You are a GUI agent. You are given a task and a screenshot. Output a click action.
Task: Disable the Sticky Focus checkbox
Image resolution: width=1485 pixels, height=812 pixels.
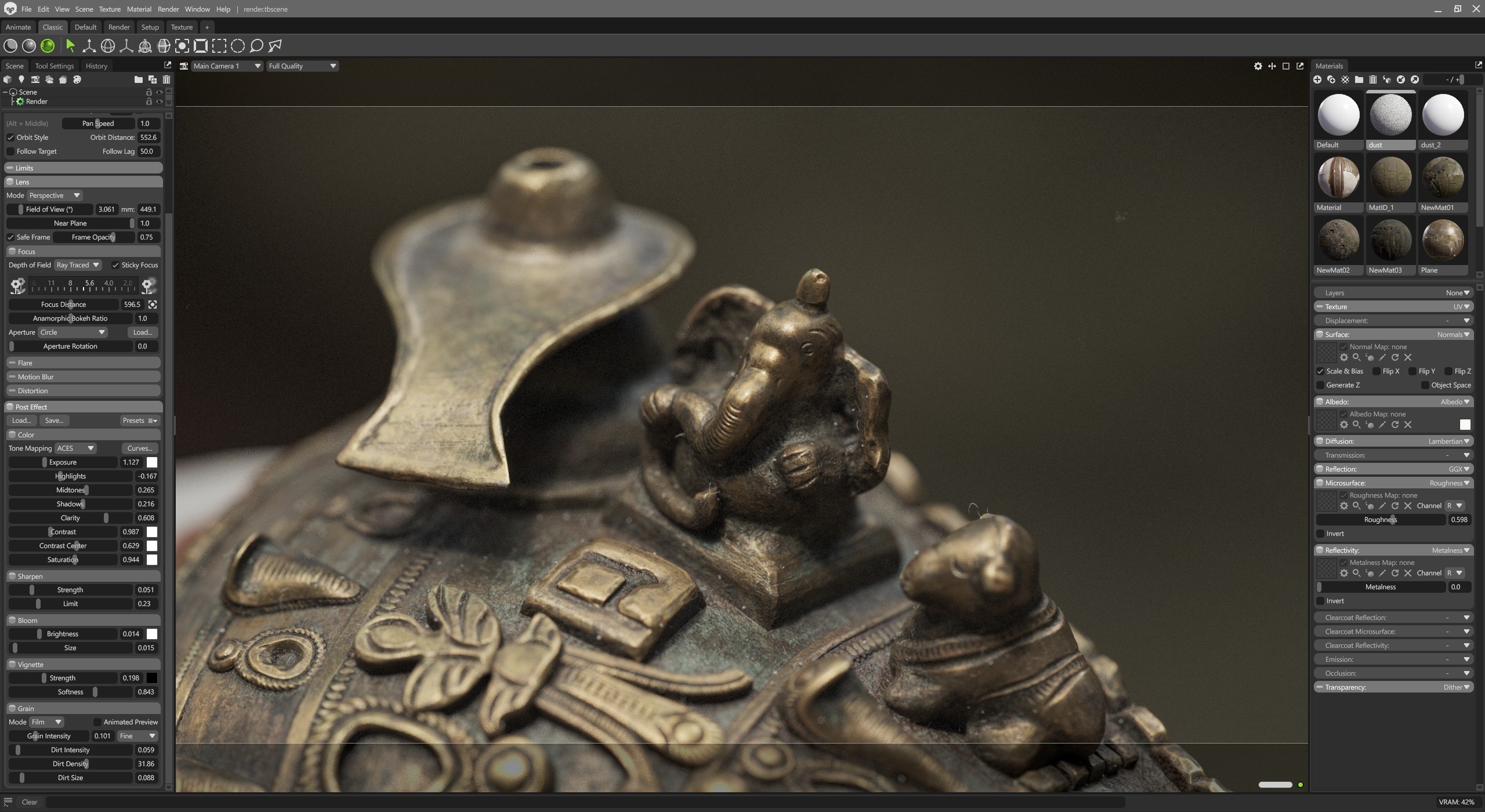[x=115, y=265]
